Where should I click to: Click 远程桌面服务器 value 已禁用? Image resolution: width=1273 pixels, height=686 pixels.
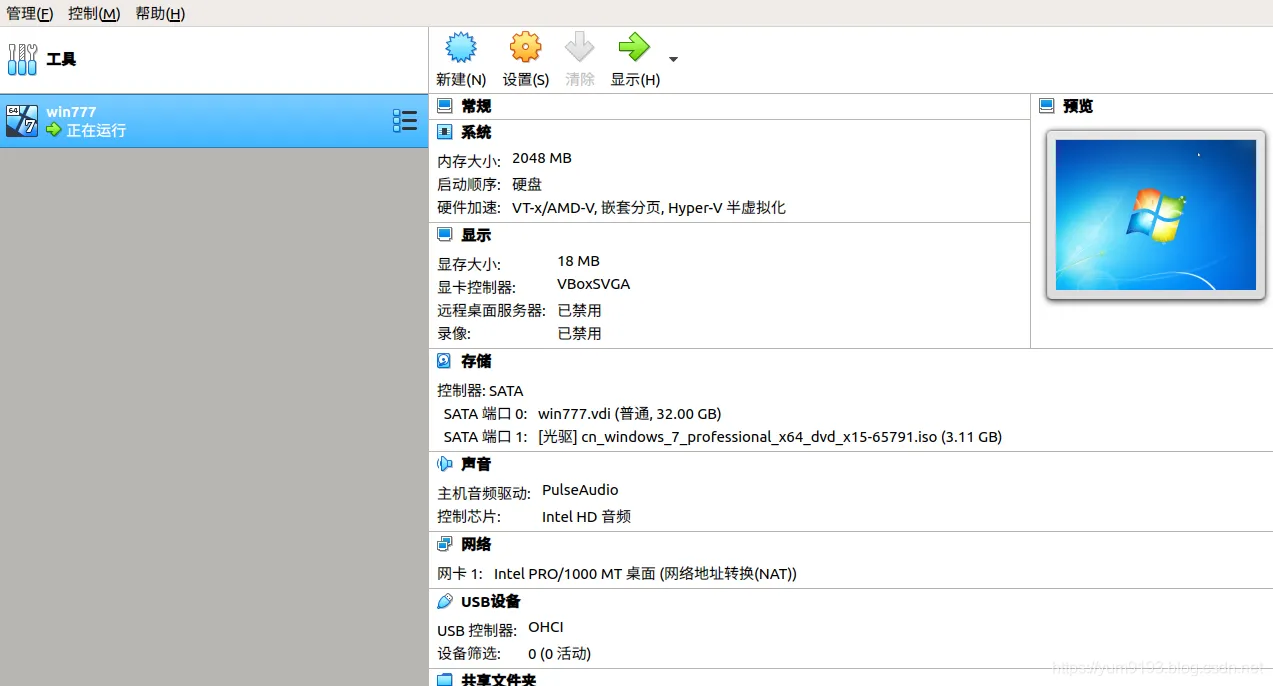580,310
